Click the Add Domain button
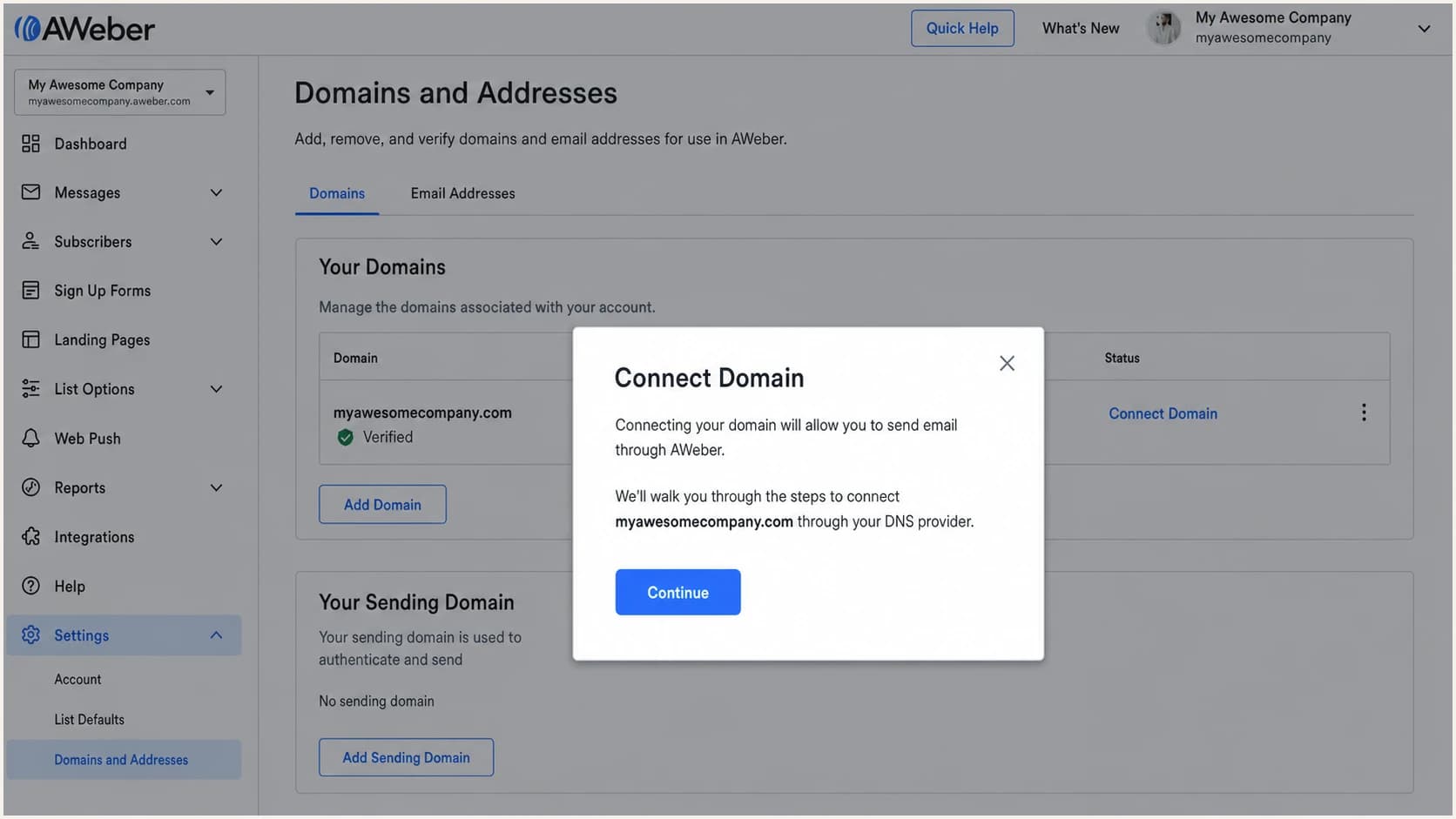 point(382,504)
